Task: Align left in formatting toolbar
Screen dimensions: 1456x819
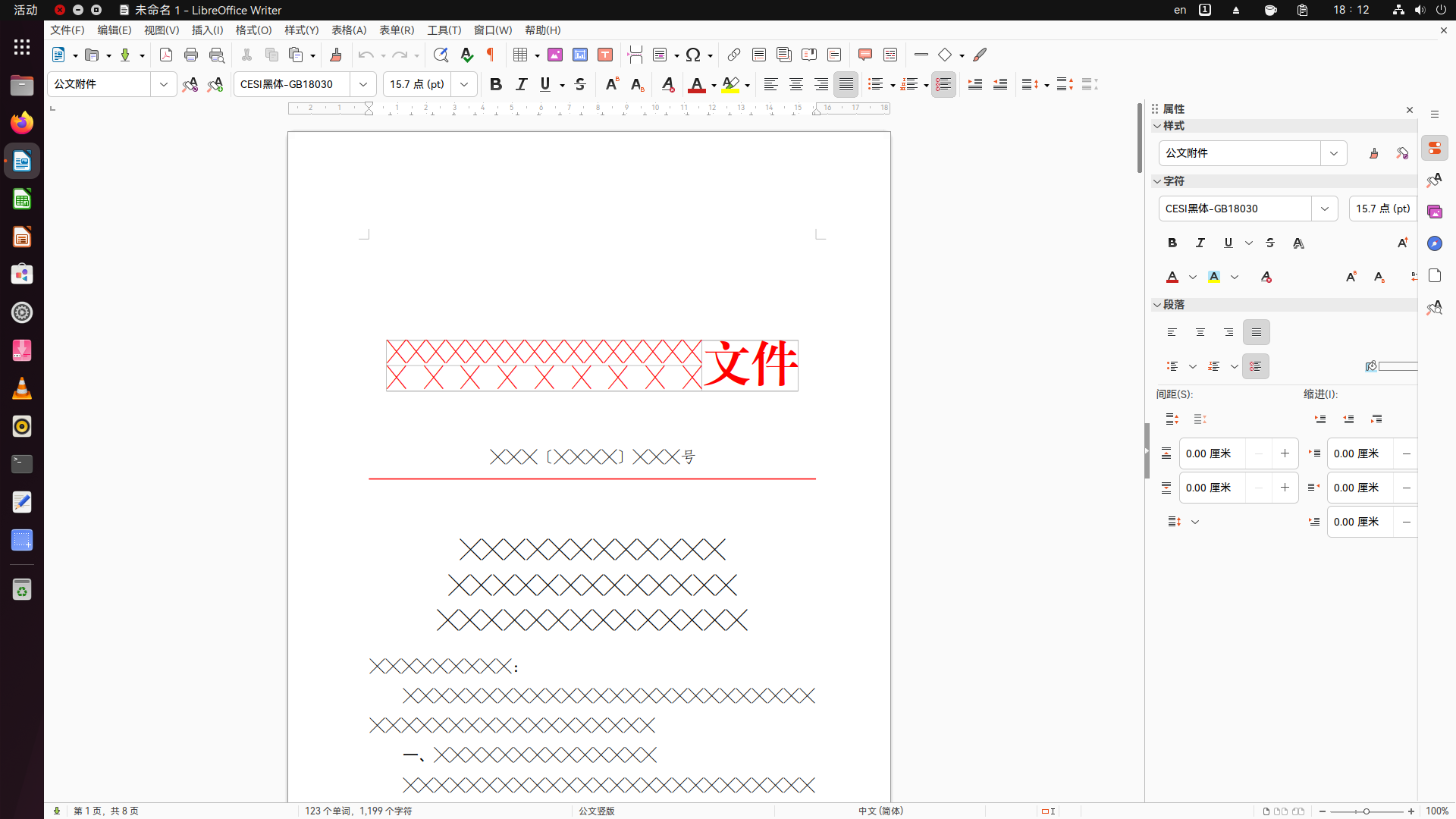Action: pos(770,84)
